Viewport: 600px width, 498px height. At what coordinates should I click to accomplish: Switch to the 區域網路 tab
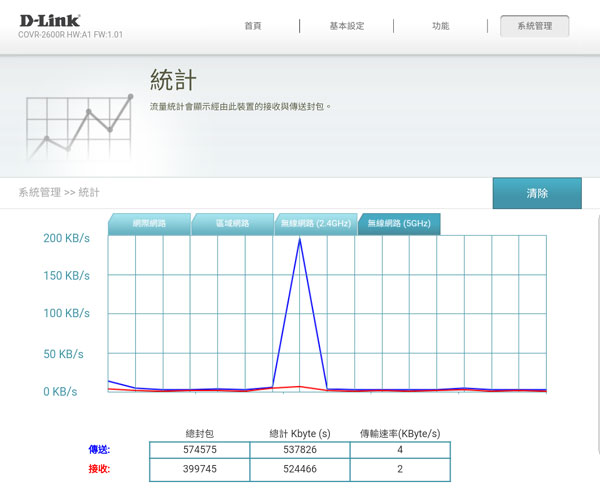click(x=232, y=224)
